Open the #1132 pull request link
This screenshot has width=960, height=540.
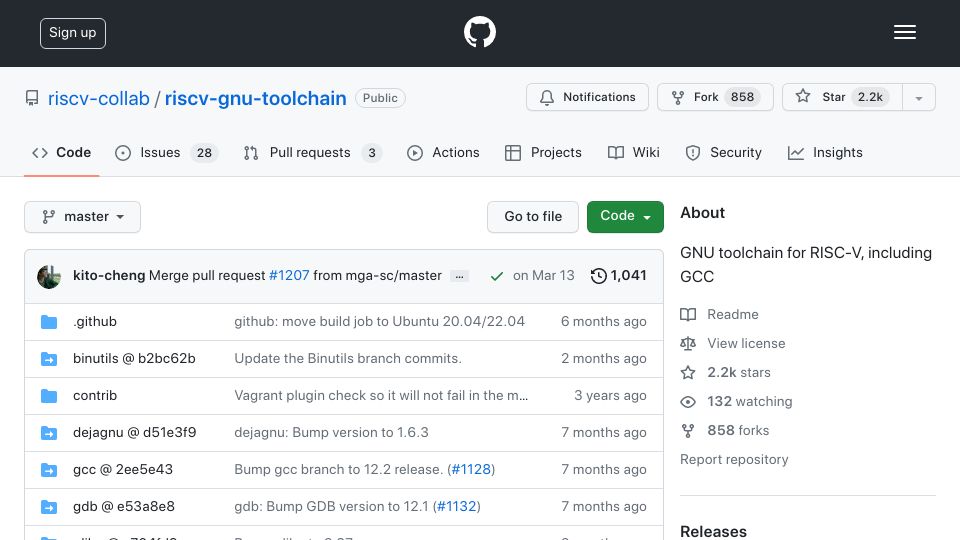coord(457,506)
